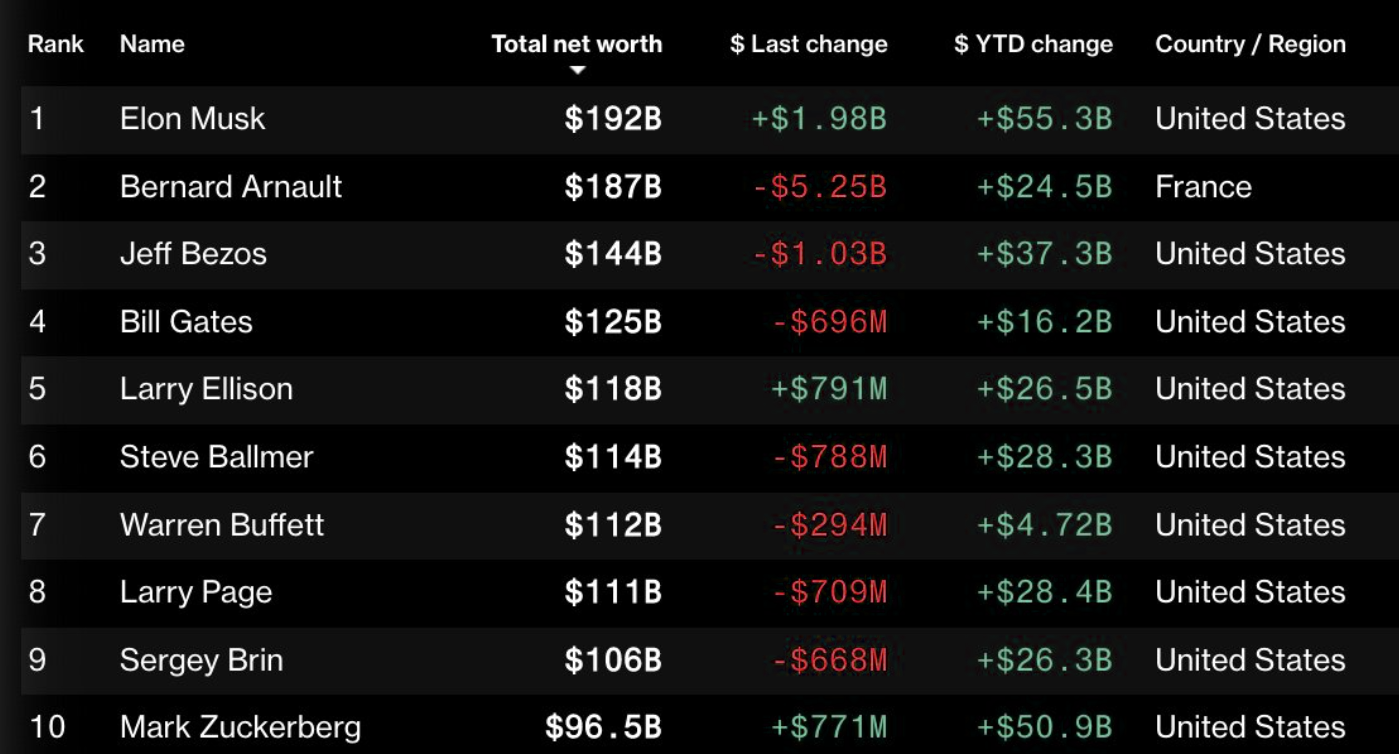Sort by the Name column header

[152, 44]
